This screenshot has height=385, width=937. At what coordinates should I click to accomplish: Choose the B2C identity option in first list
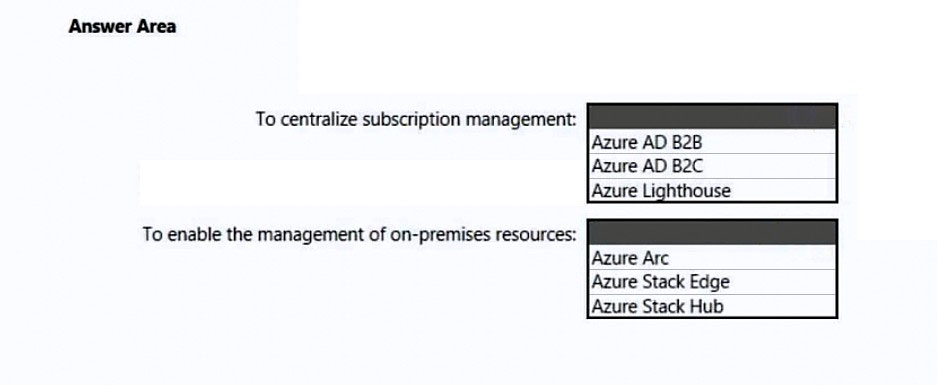pos(712,166)
